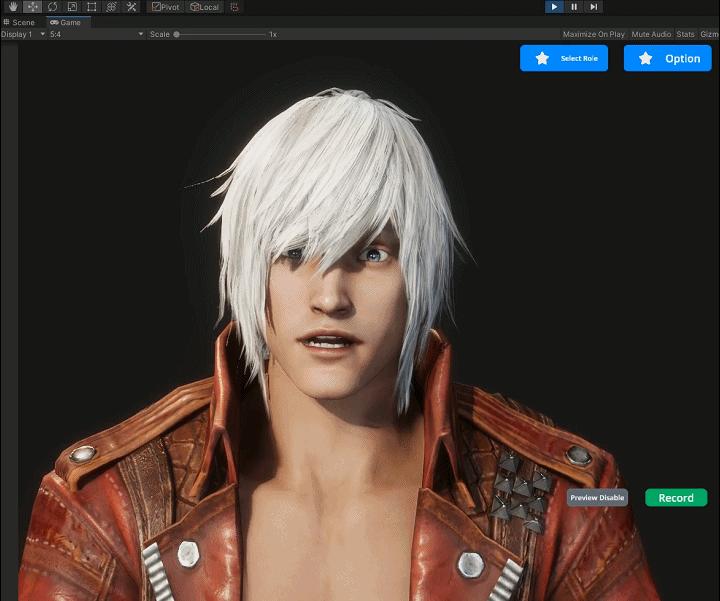The height and width of the screenshot is (601, 720).
Task: Click the Select Role button
Action: tap(564, 58)
